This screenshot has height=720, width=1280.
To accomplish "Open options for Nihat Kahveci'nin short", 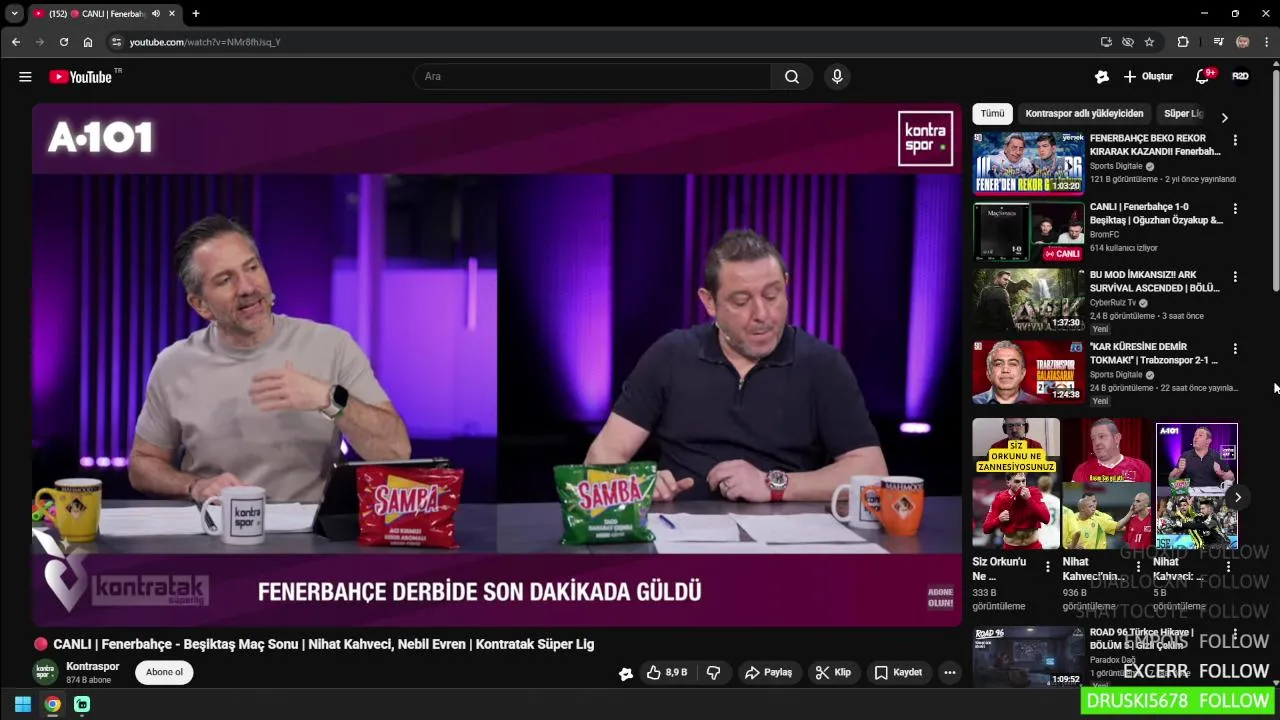I will [1138, 567].
